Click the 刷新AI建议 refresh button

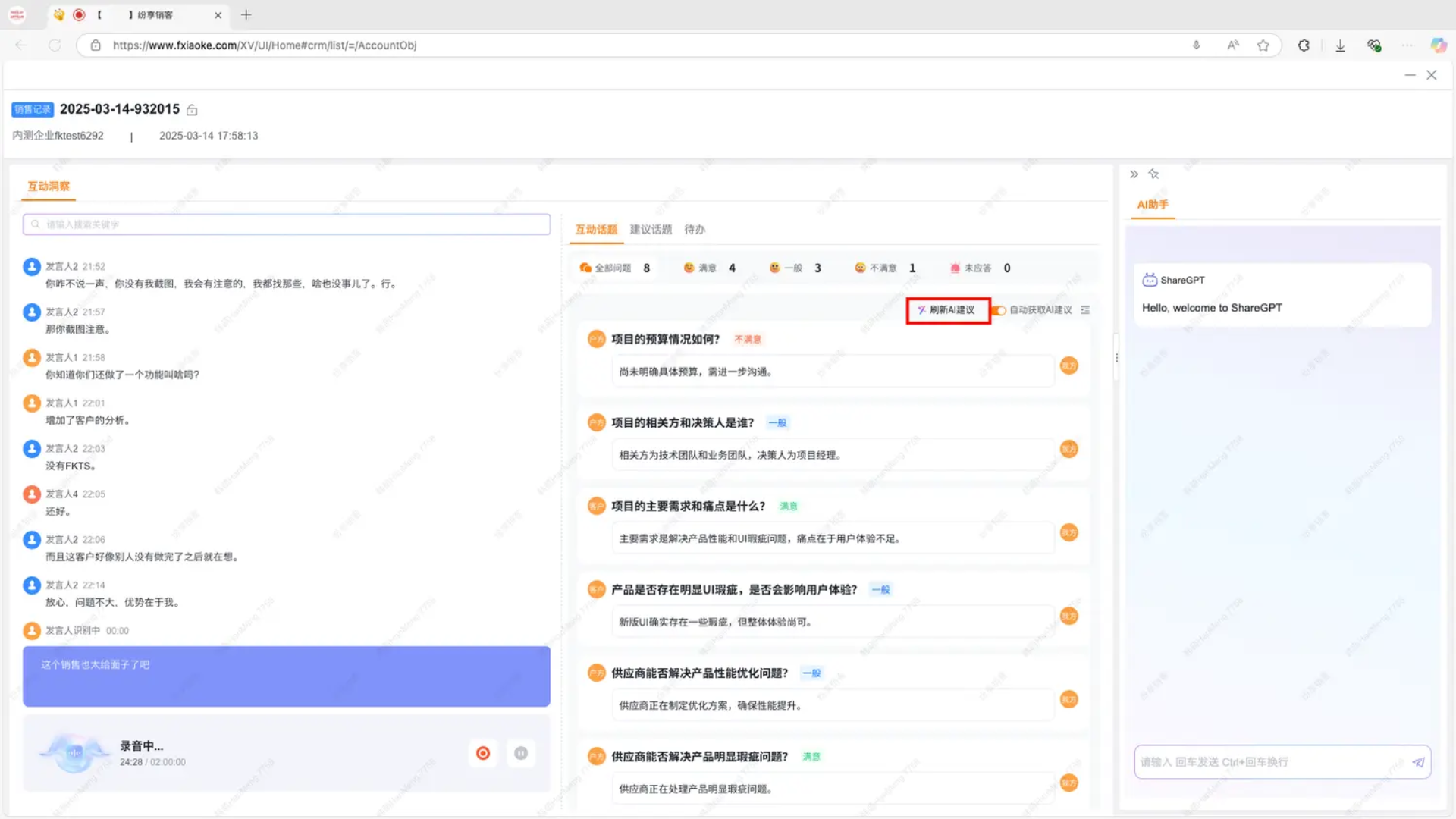tap(948, 310)
